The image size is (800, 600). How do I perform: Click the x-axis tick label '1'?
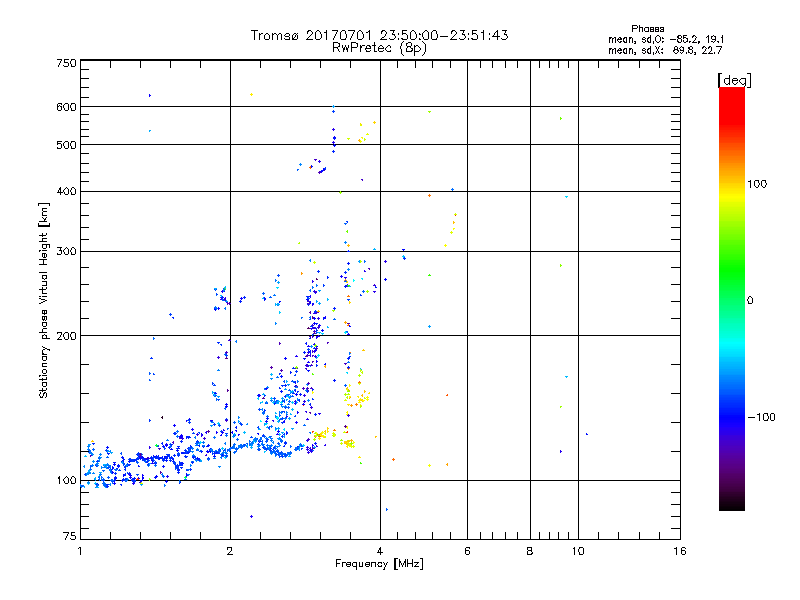tap(80, 551)
